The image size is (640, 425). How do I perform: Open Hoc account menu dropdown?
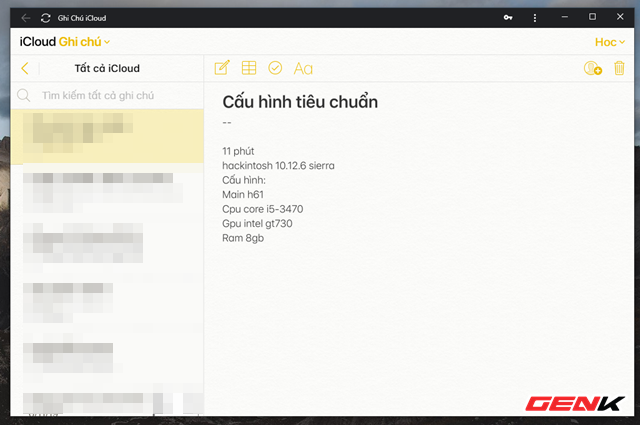click(610, 42)
